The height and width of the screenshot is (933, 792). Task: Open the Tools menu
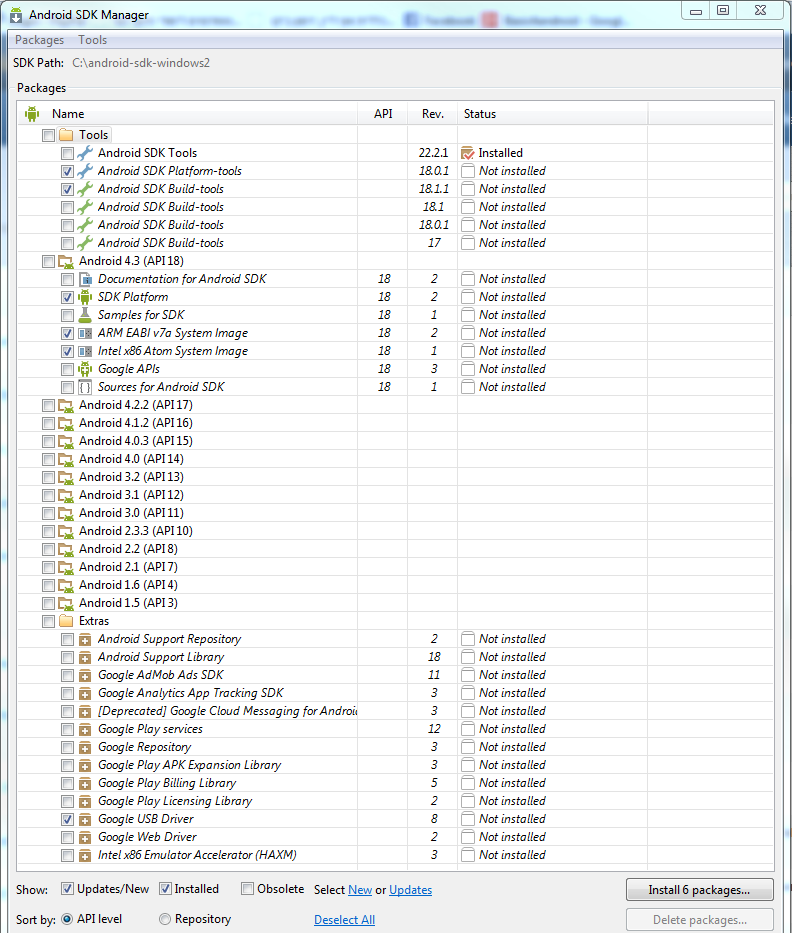(x=92, y=40)
